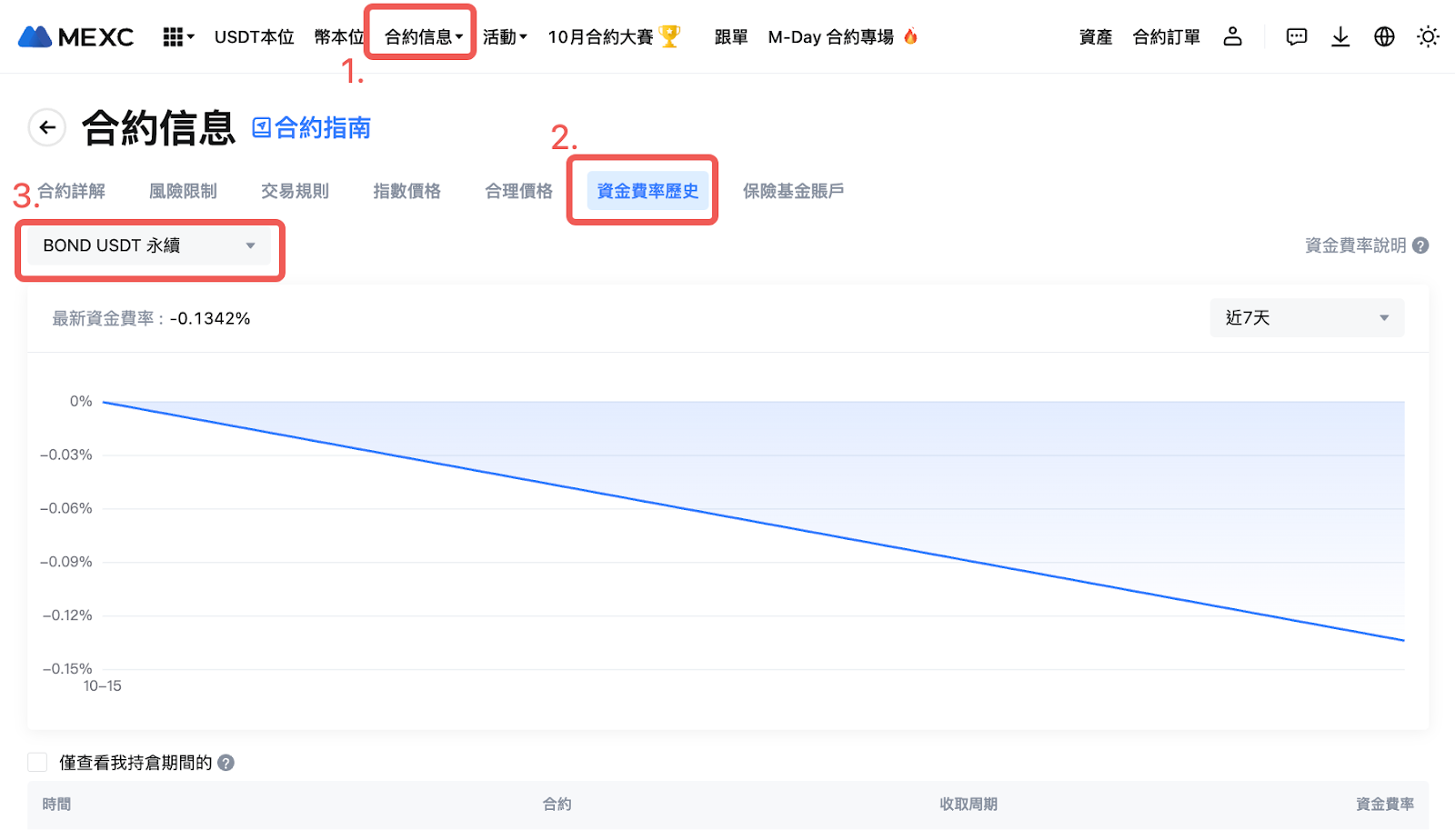
Task: Expand the 合約信息 menu
Action: [423, 37]
